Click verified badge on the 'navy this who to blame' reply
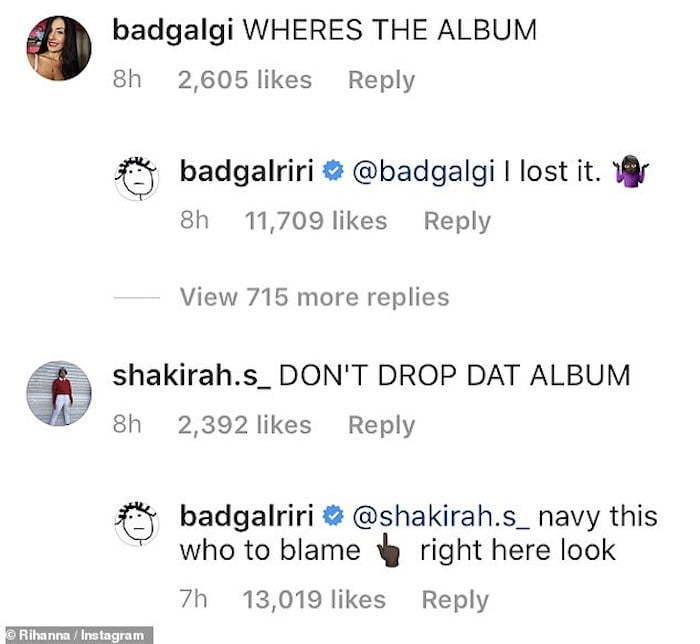 [x=333, y=516]
